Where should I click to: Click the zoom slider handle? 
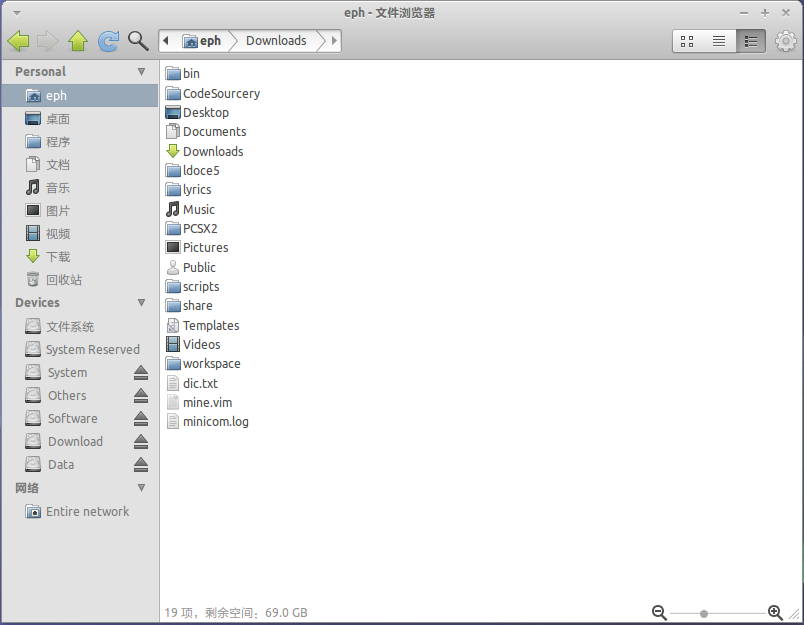coord(704,613)
